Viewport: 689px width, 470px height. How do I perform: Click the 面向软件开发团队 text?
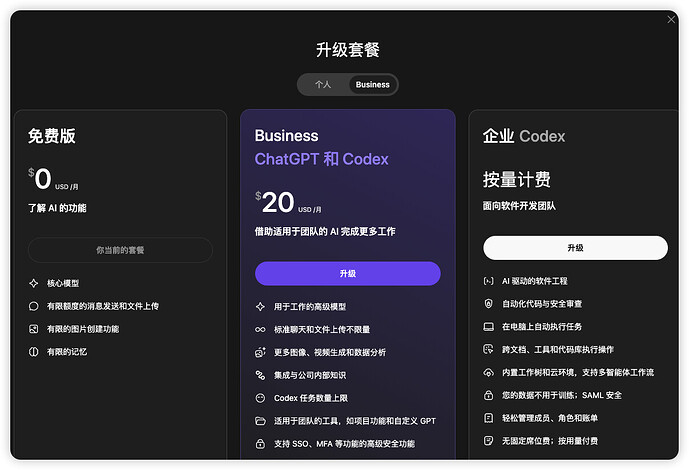tap(519, 206)
